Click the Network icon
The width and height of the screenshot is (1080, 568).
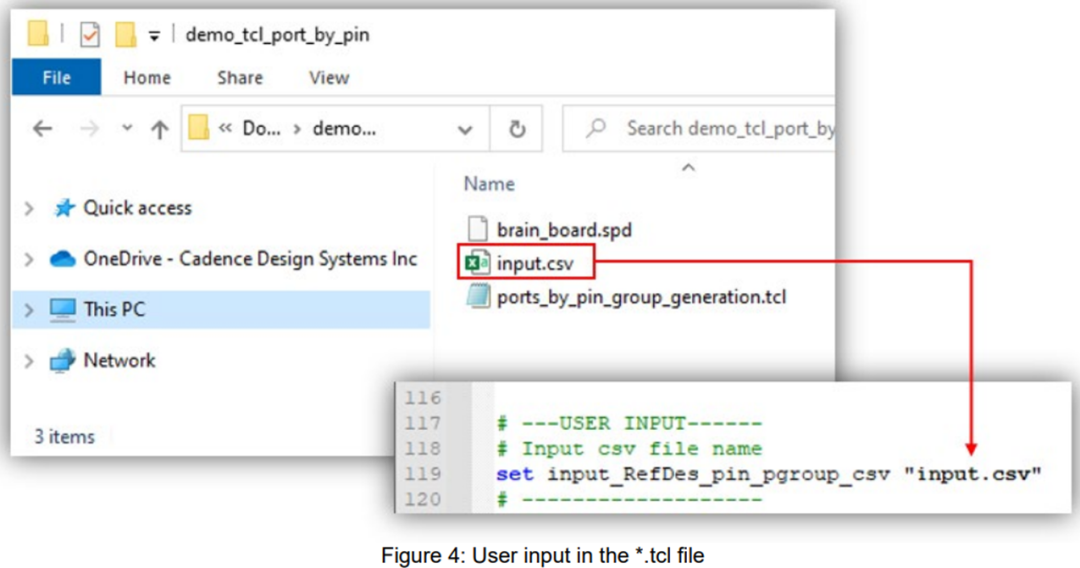[63, 360]
